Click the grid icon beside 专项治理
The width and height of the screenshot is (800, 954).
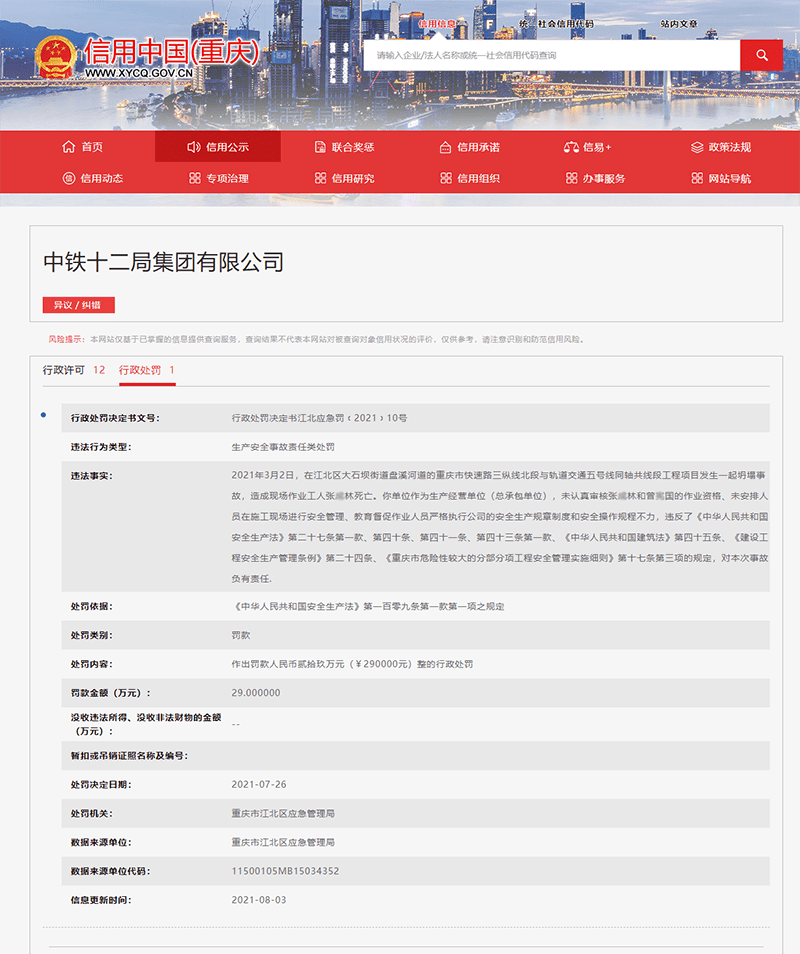coord(195,178)
